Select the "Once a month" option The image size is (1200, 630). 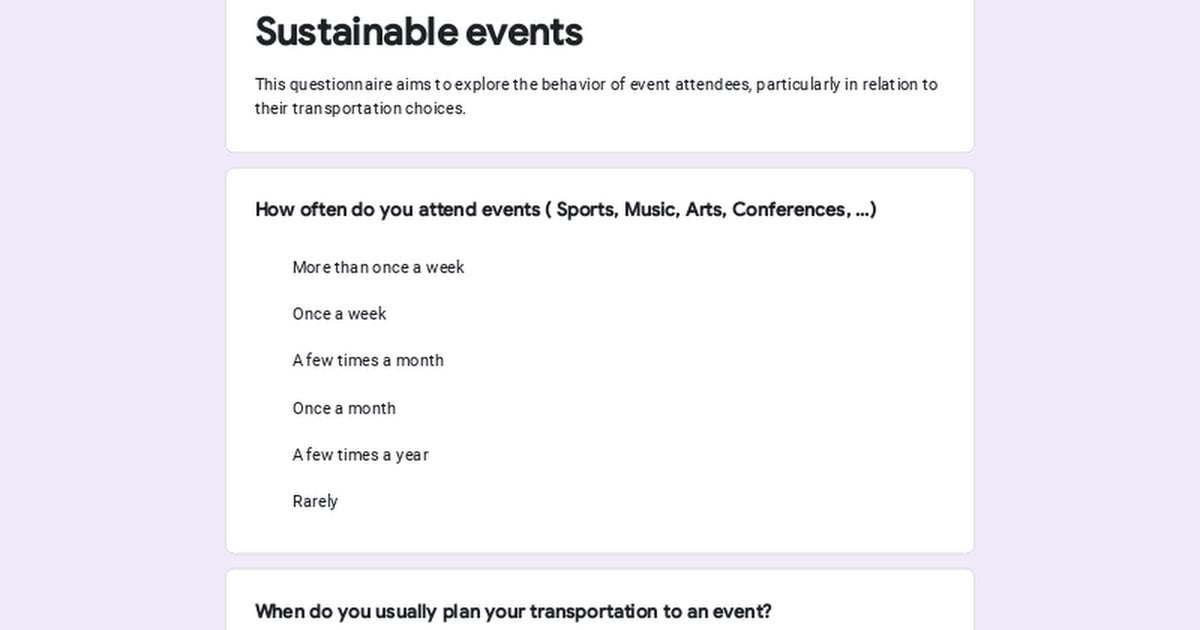pos(344,408)
